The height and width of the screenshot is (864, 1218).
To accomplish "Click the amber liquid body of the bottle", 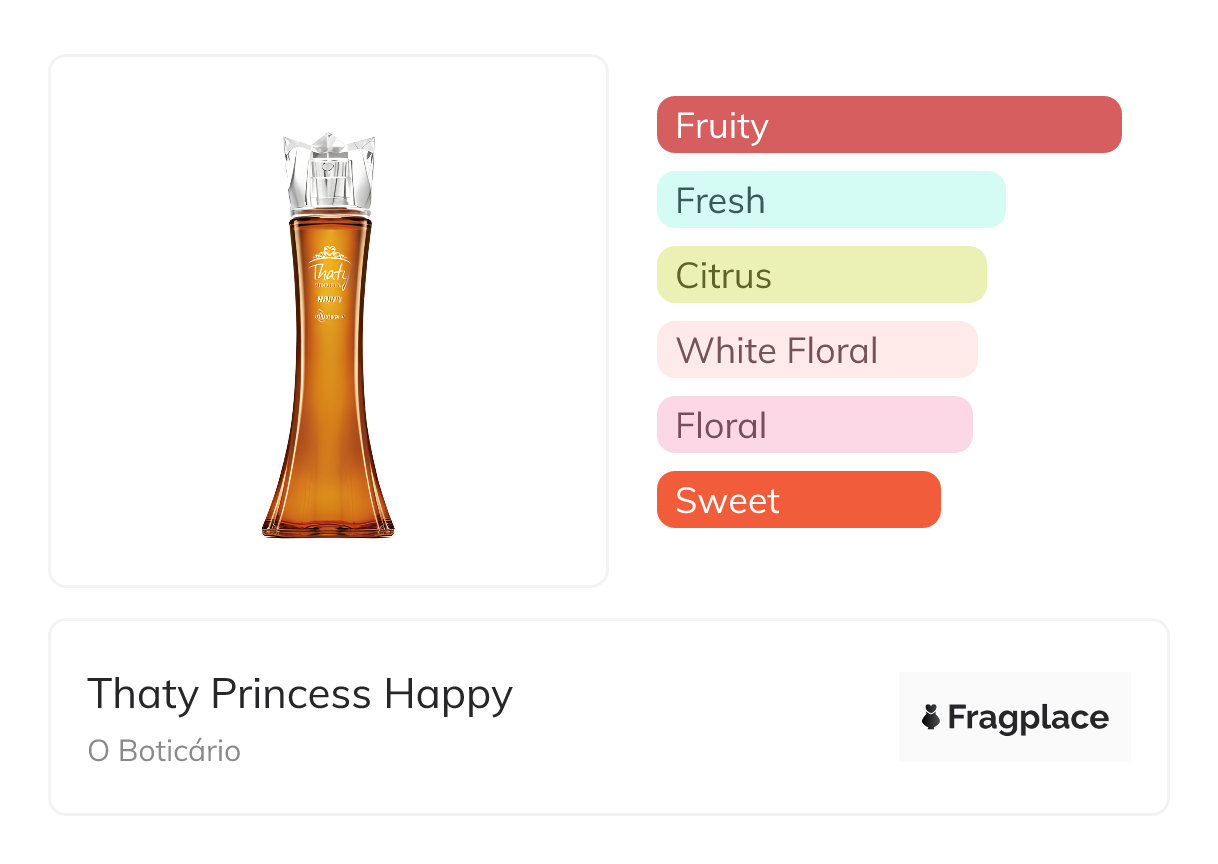I will [x=328, y=400].
